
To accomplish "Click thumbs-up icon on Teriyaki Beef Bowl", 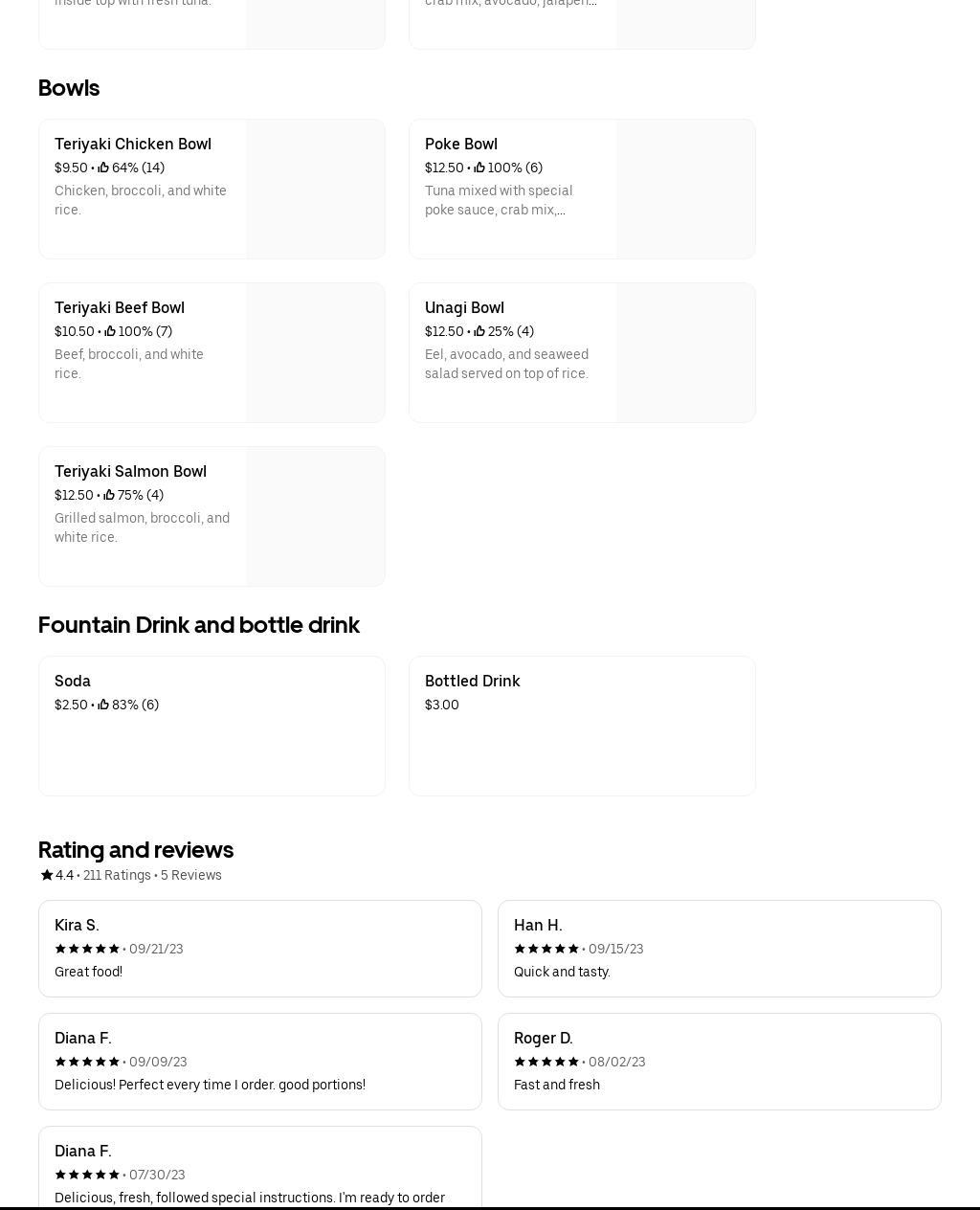I will click(x=110, y=331).
